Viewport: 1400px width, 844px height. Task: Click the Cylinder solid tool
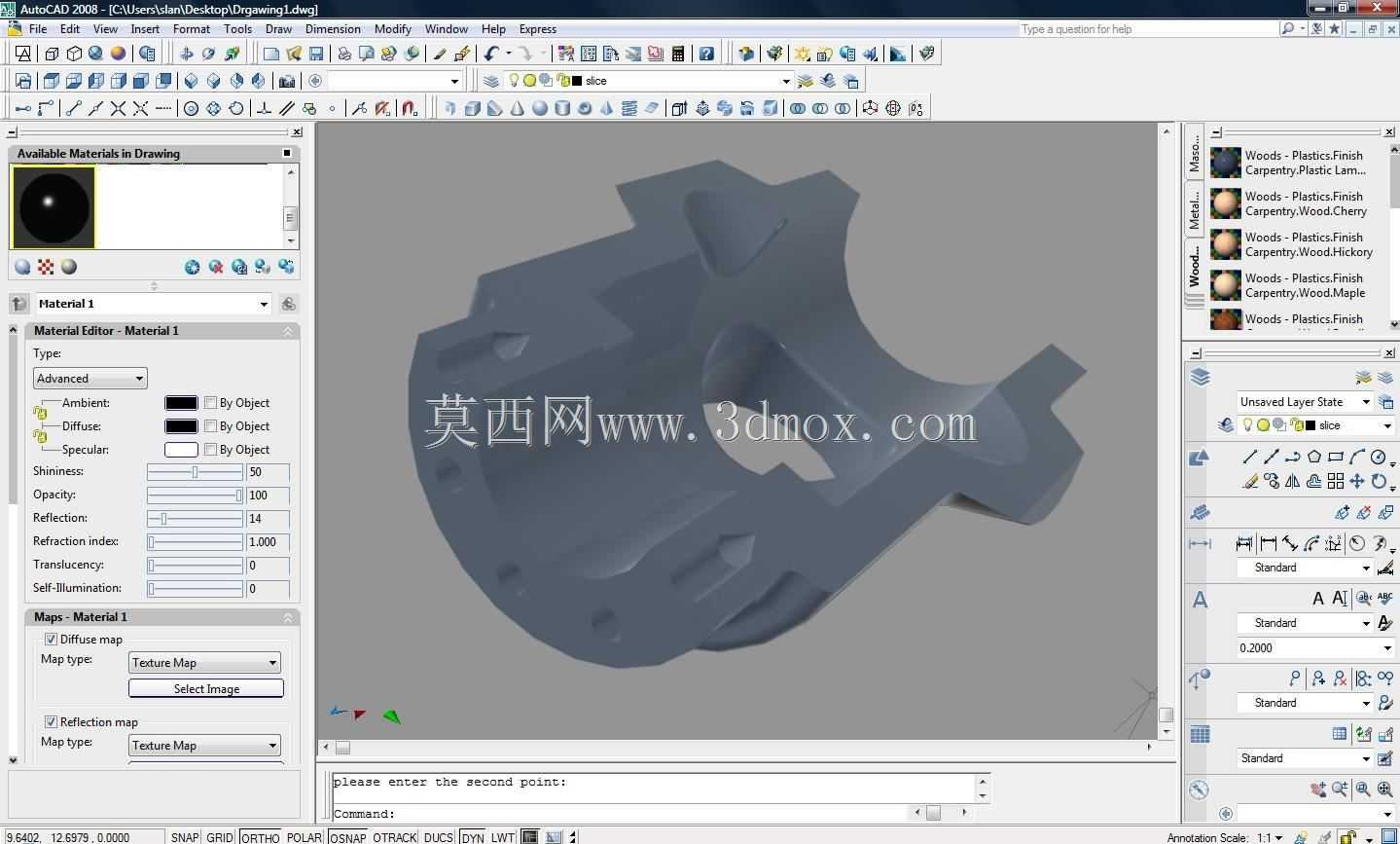[562, 108]
